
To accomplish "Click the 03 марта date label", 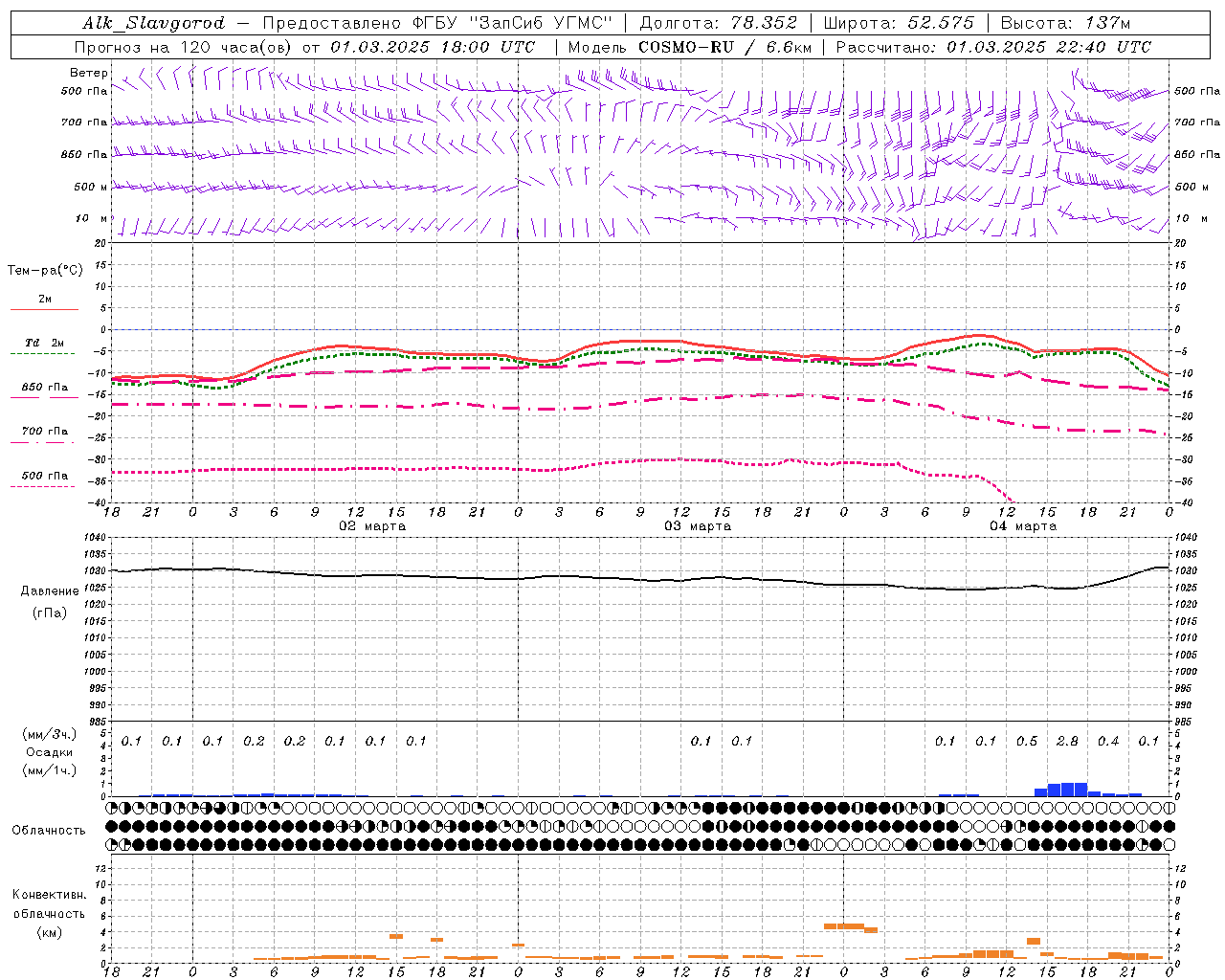I will [699, 526].
